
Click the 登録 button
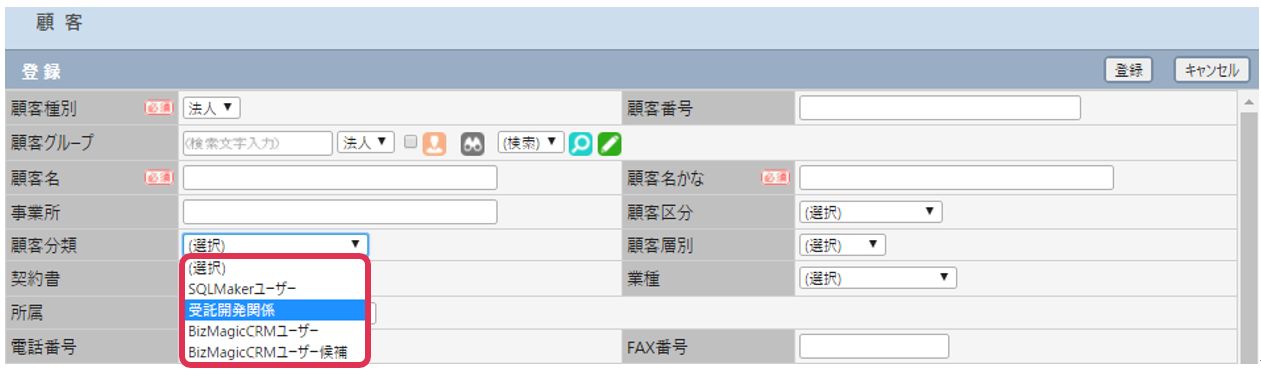click(1128, 70)
